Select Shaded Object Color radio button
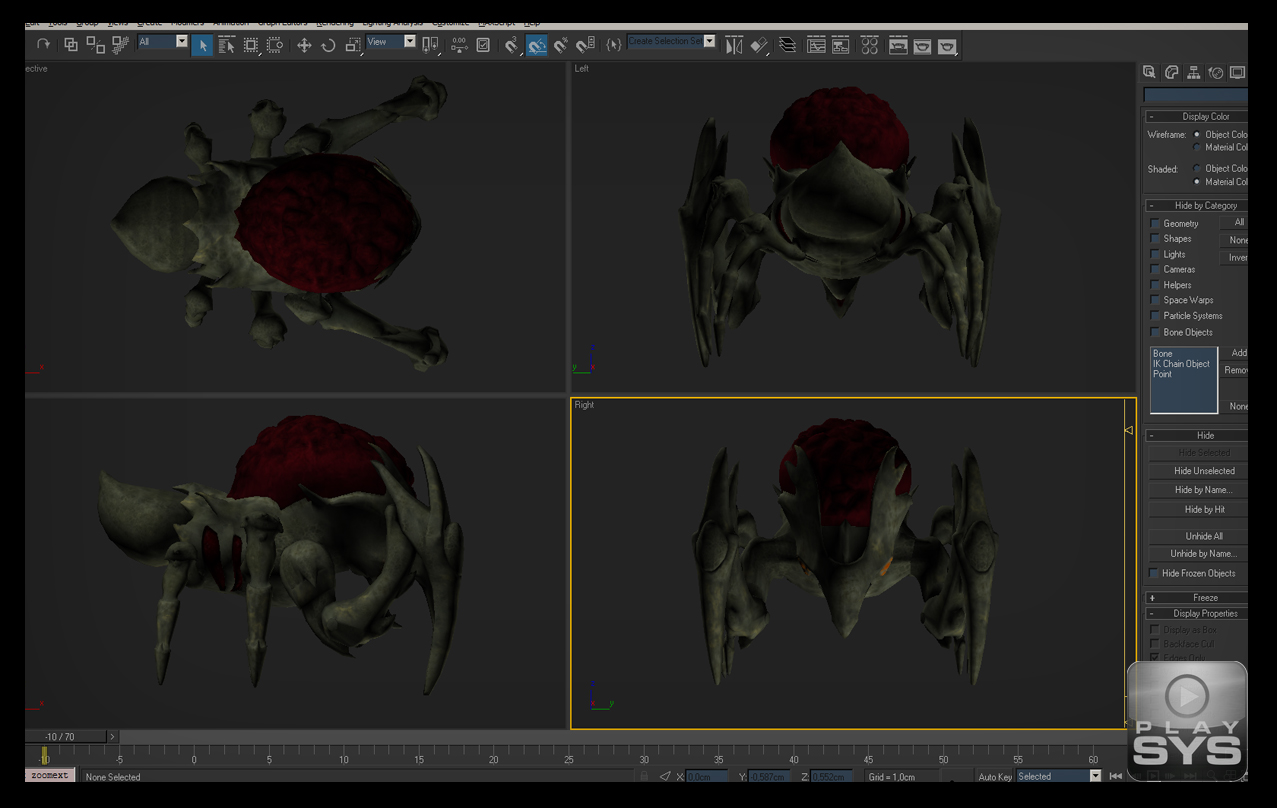This screenshot has width=1277, height=808. point(1197,168)
